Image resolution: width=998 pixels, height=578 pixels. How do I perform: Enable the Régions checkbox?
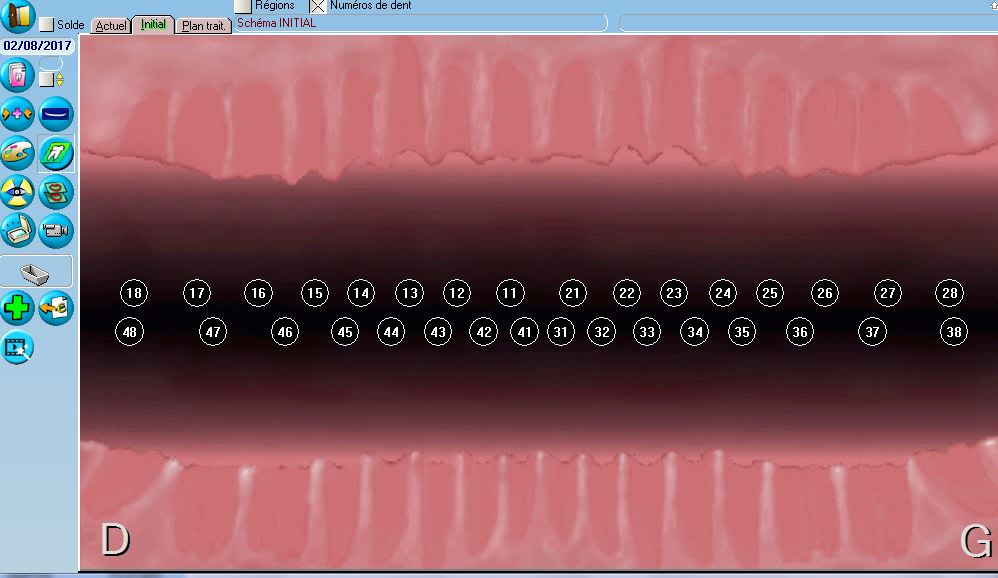tap(242, 6)
